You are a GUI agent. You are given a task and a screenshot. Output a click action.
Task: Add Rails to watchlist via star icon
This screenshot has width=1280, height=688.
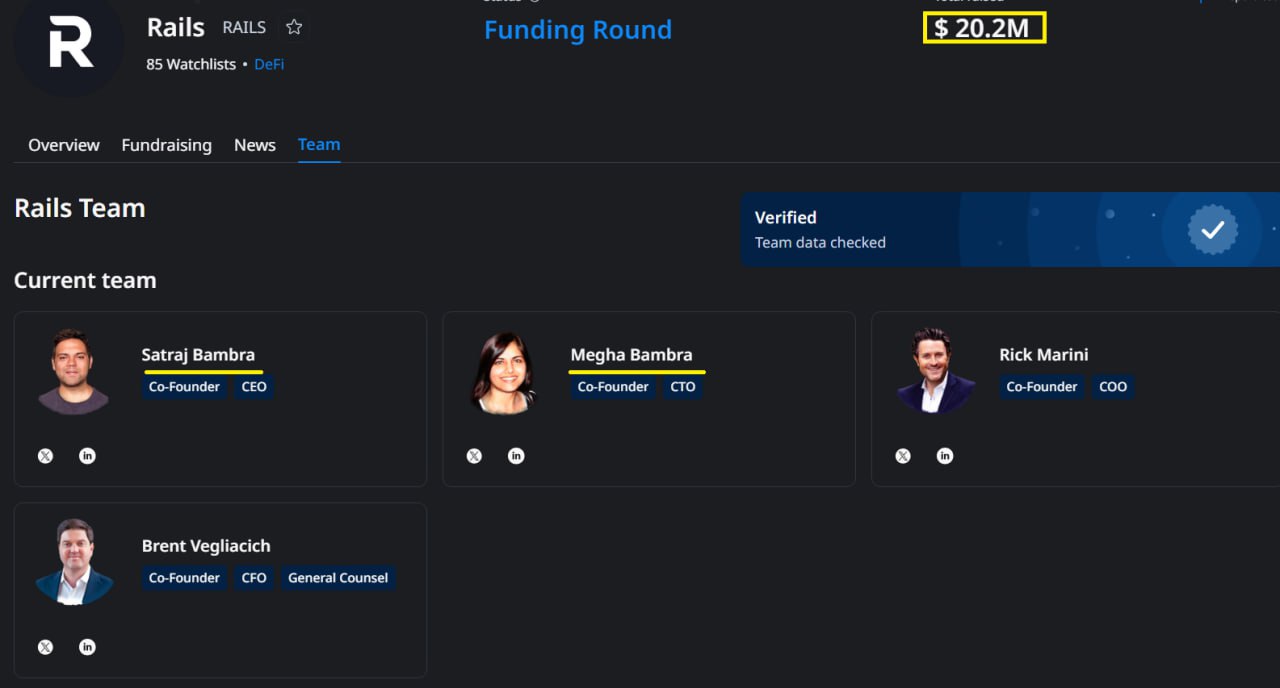pyautogui.click(x=294, y=28)
